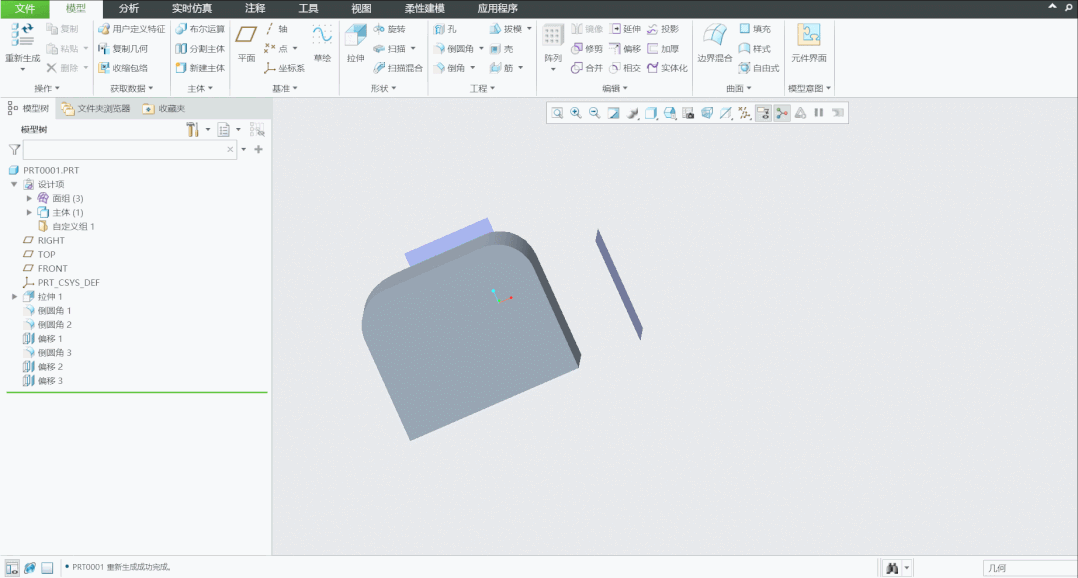Screen dimensions: 1078x578
Task: Select the 孔 (Hole) tool
Action: pyautogui.click(x=446, y=29)
